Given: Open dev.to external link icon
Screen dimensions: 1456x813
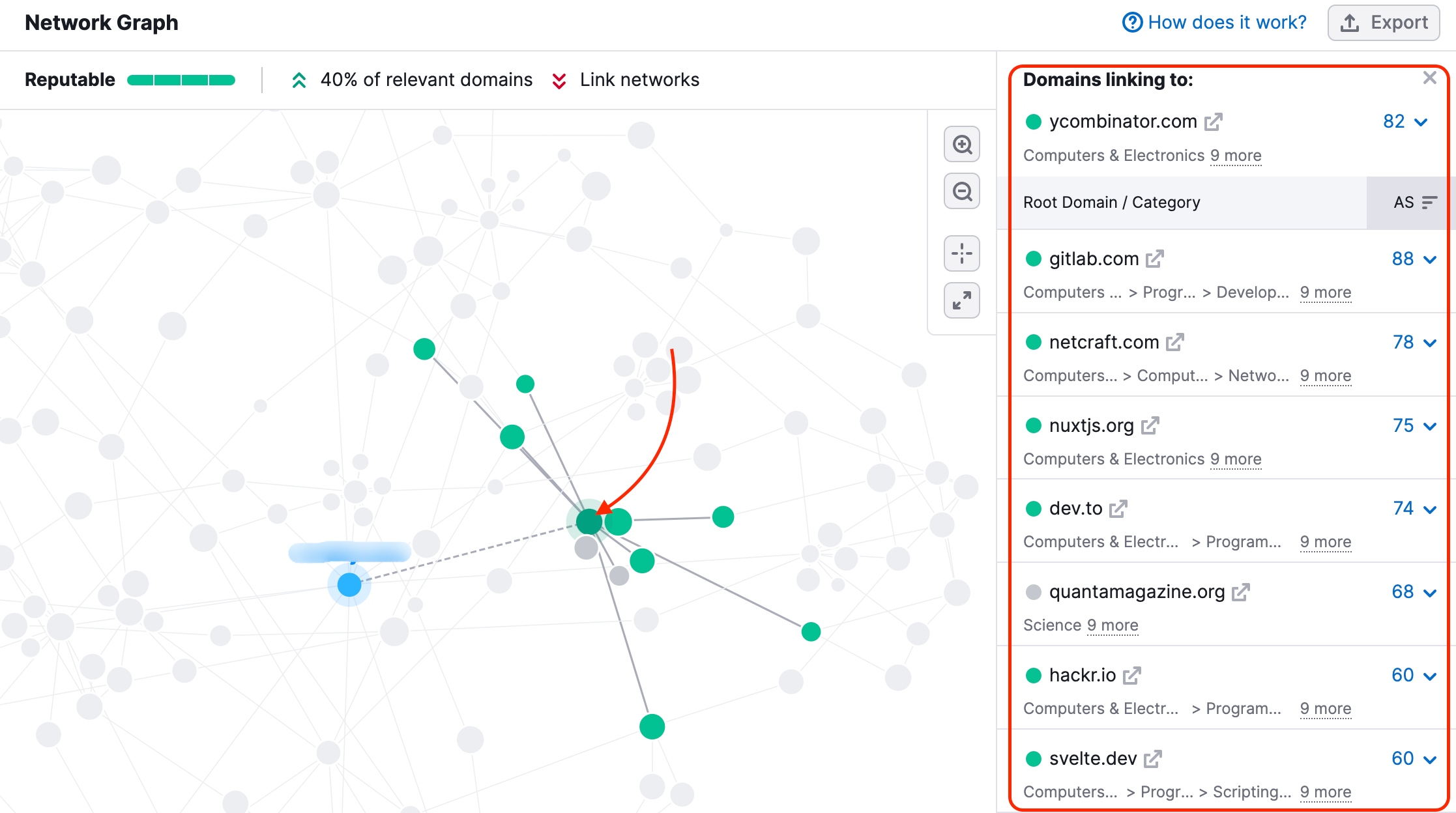Looking at the screenshot, I should (x=1118, y=509).
